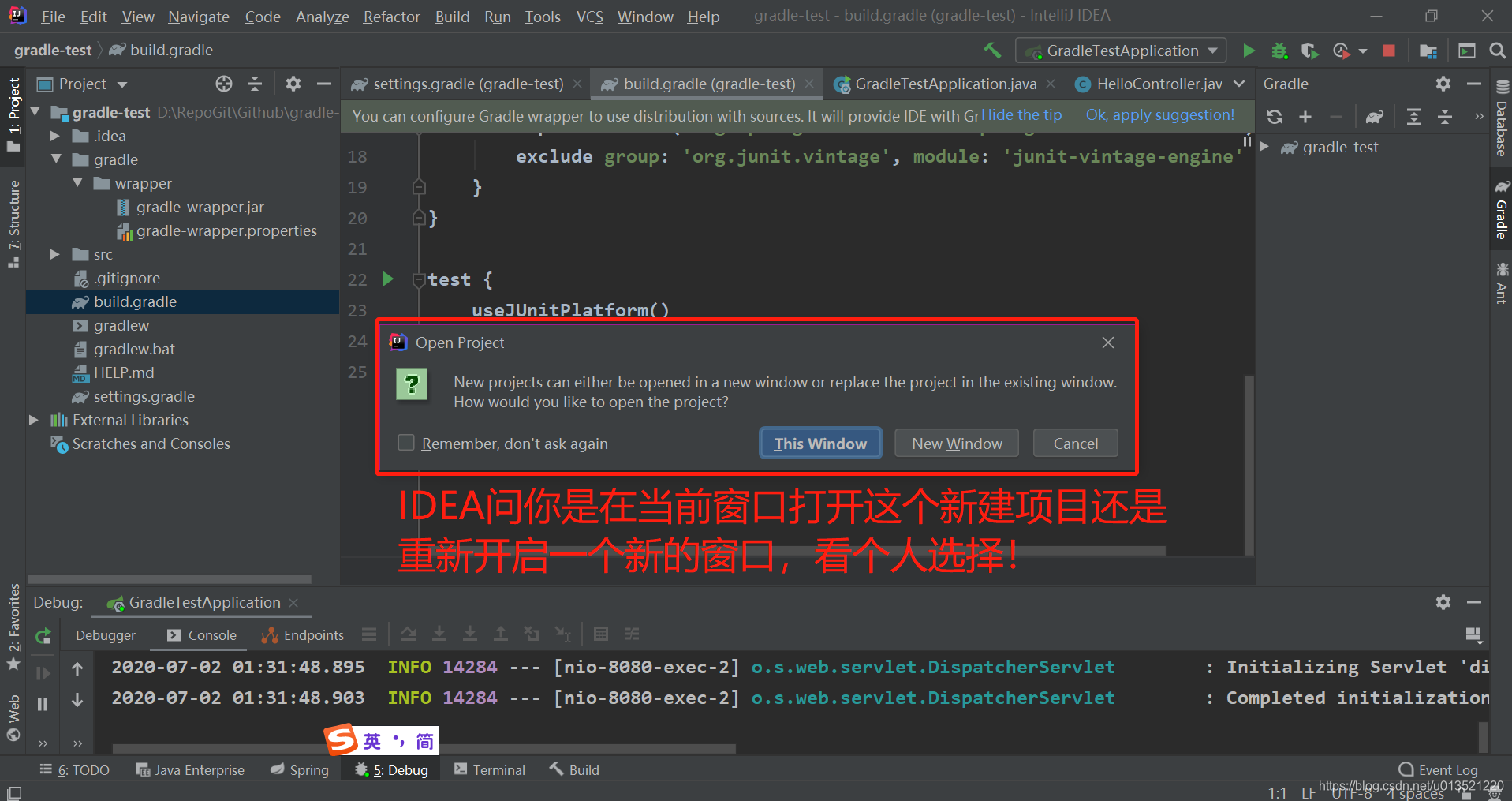Locate the opened file with the Project crosshair icon
Image resolution: width=1512 pixels, height=801 pixels.
pyautogui.click(x=224, y=84)
